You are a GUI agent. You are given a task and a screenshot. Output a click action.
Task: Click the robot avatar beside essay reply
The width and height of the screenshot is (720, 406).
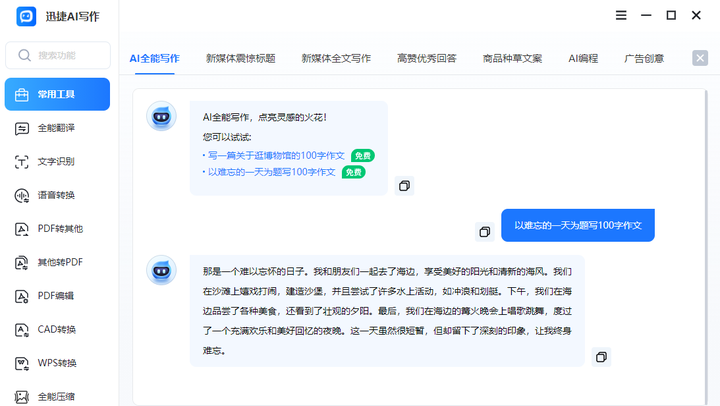click(161, 271)
